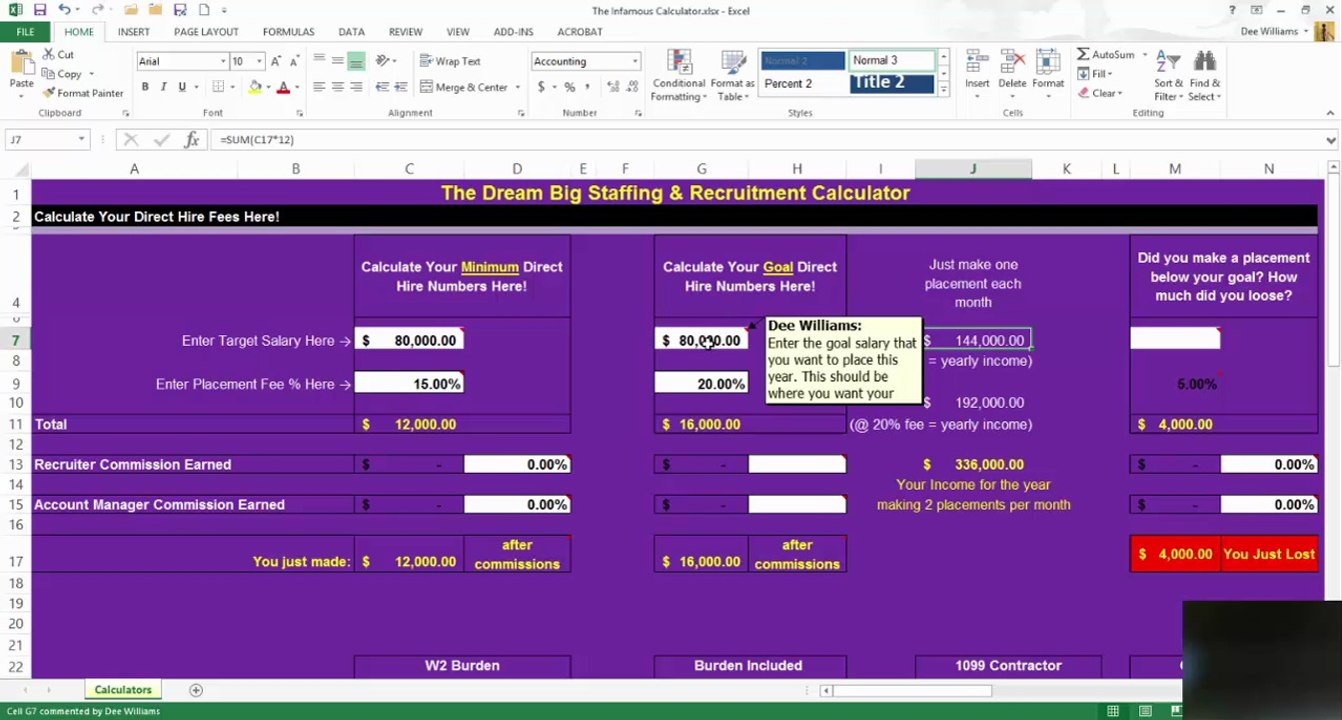Increase the font size

pos(277,61)
